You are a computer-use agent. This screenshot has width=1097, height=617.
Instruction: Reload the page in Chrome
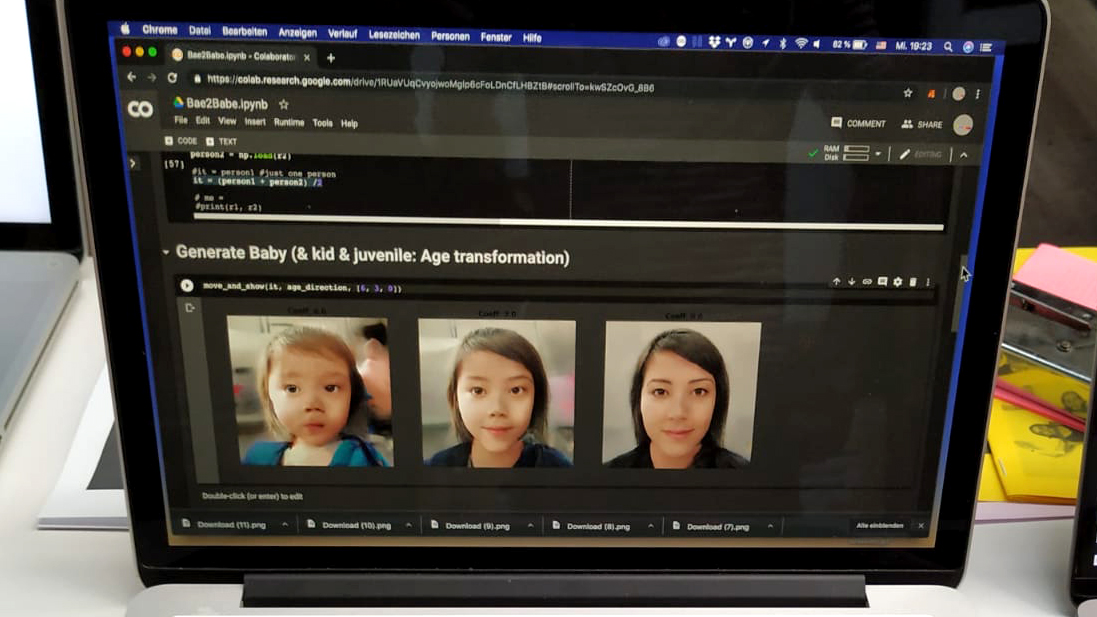[172, 78]
